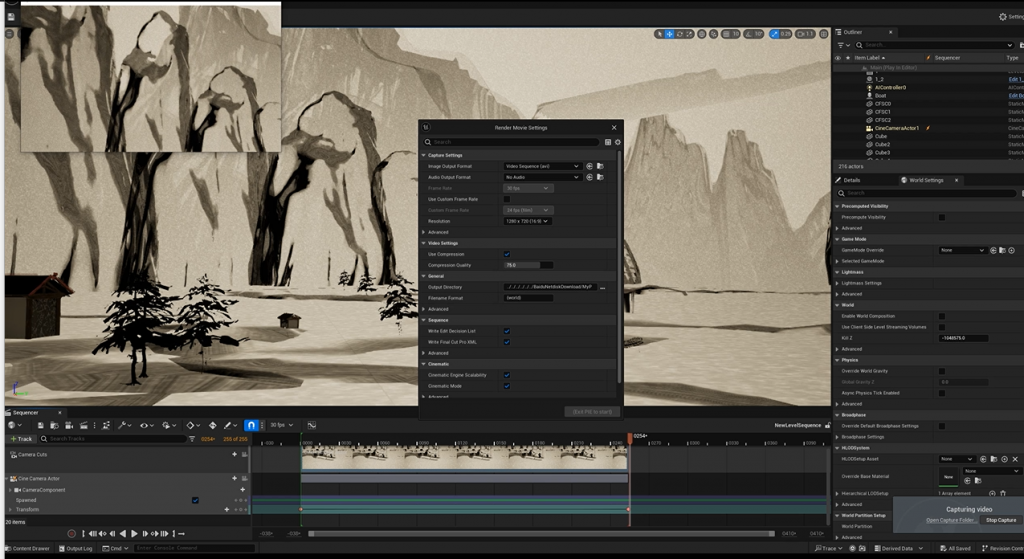Toggle Cinematic Engine Scalability checkbox
Viewport: 1024px width, 559px height.
click(507, 375)
